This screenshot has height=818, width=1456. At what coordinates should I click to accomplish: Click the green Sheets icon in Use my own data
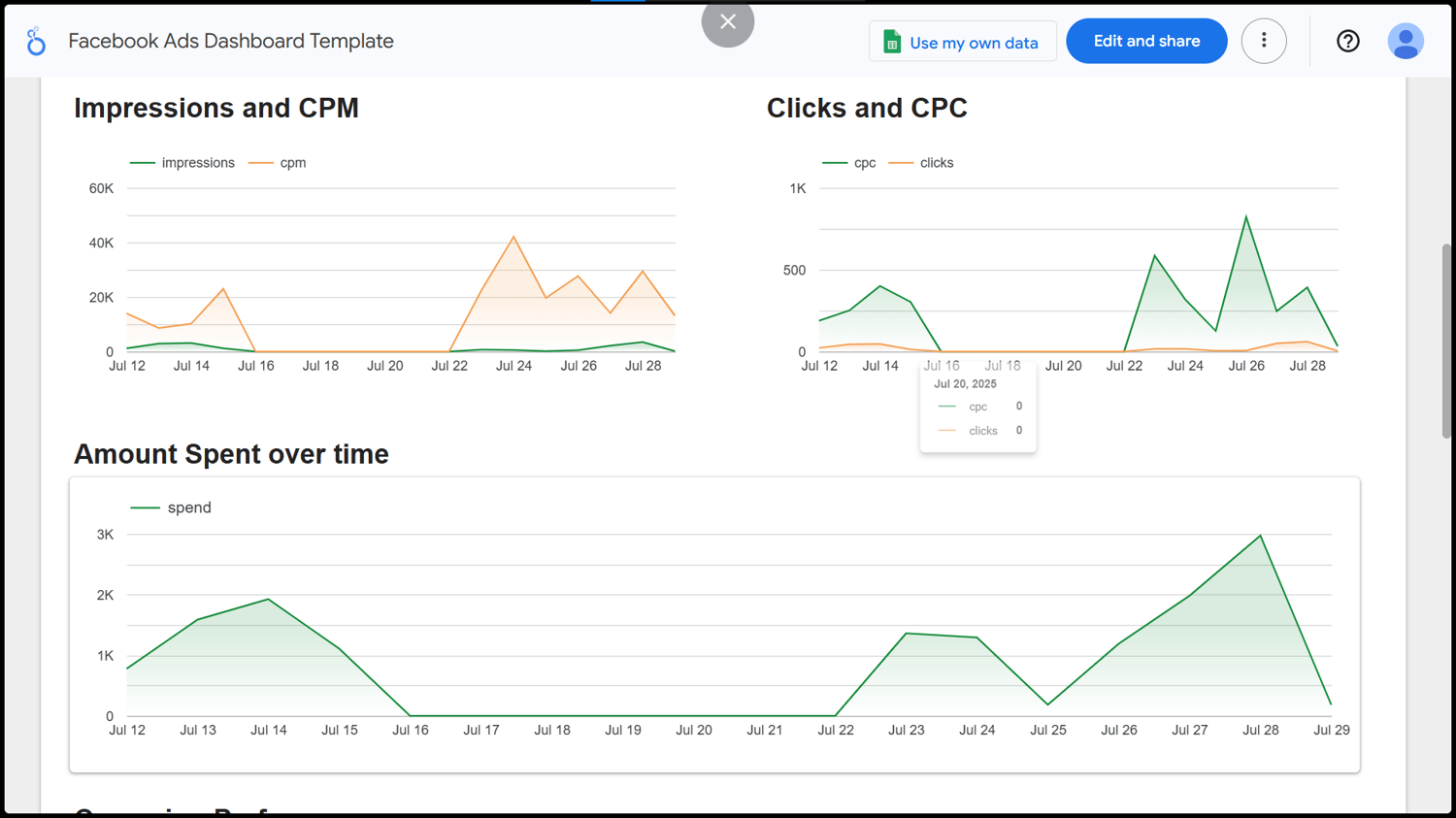tap(892, 42)
